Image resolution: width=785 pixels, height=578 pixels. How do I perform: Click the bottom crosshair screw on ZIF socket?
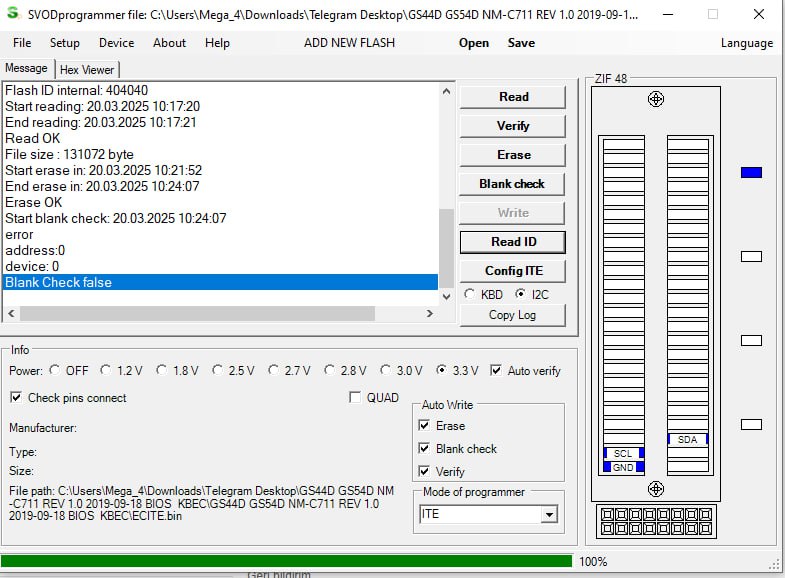[x=656, y=489]
